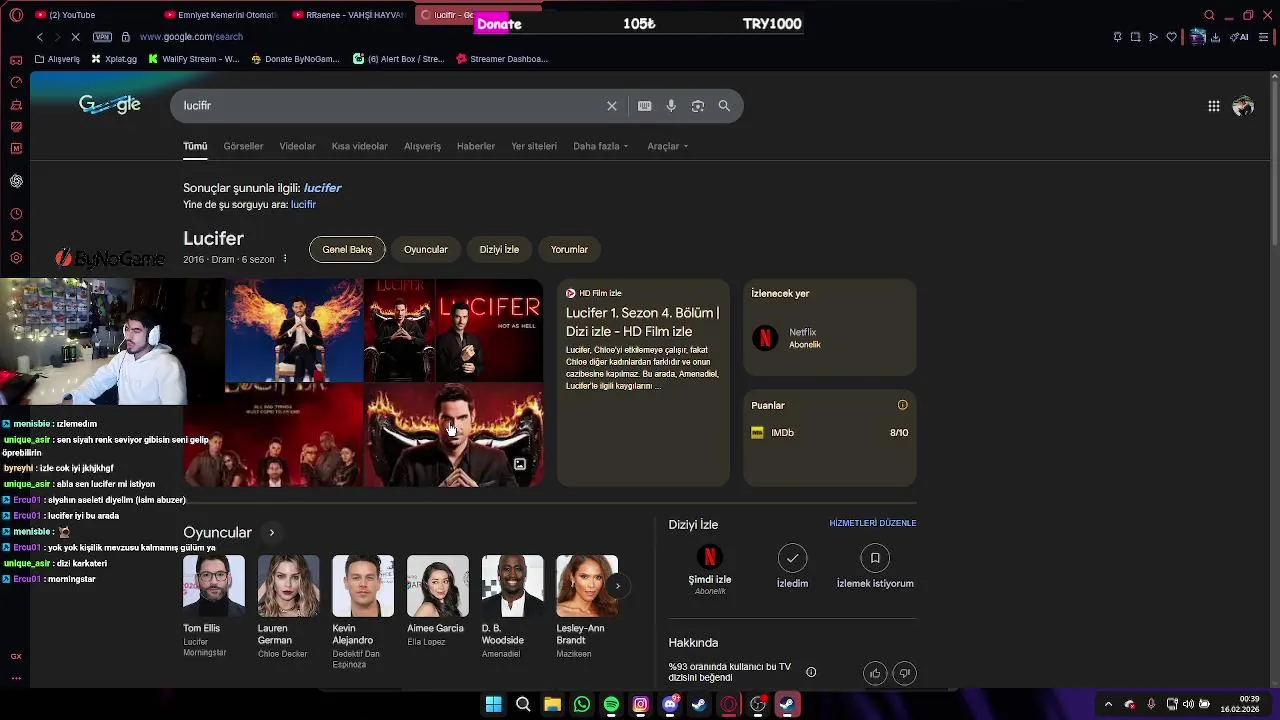Click the info icon beside Puanlar
The height and width of the screenshot is (720, 1280).
pos(903,405)
